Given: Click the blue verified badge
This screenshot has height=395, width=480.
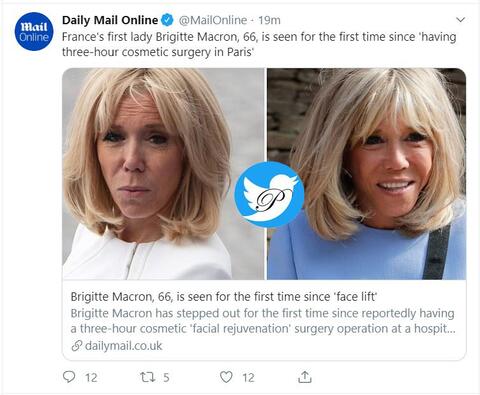Looking at the screenshot, I should tap(167, 20).
